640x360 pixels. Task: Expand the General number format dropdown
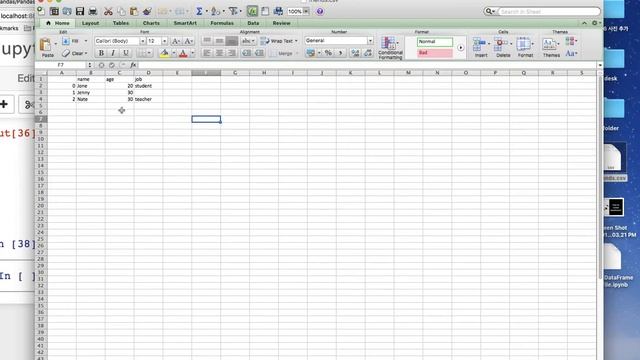click(x=370, y=41)
